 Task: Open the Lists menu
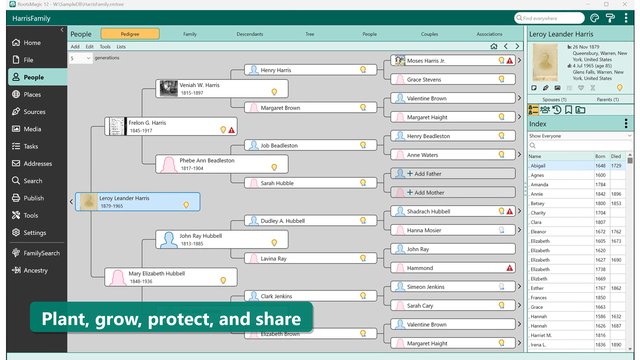pyautogui.click(x=121, y=47)
